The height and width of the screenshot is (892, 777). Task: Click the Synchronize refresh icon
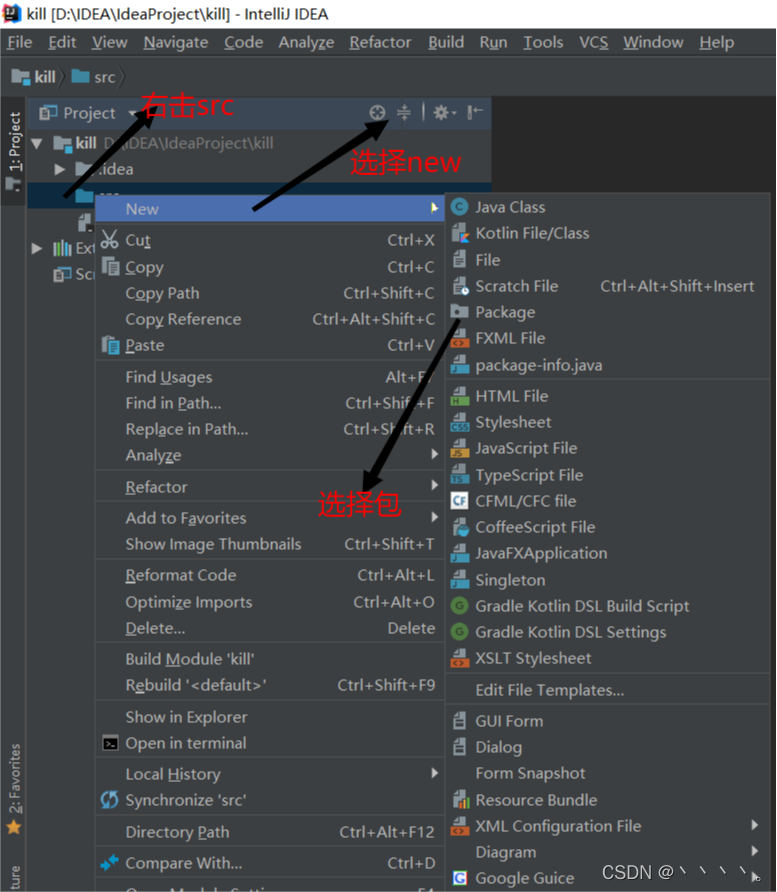pos(109,800)
